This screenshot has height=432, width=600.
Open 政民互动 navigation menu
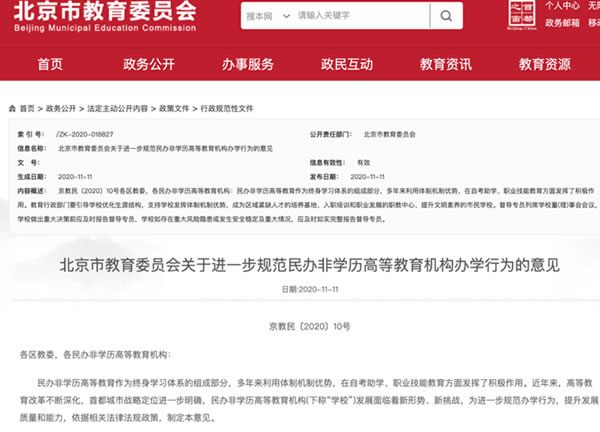pos(347,64)
